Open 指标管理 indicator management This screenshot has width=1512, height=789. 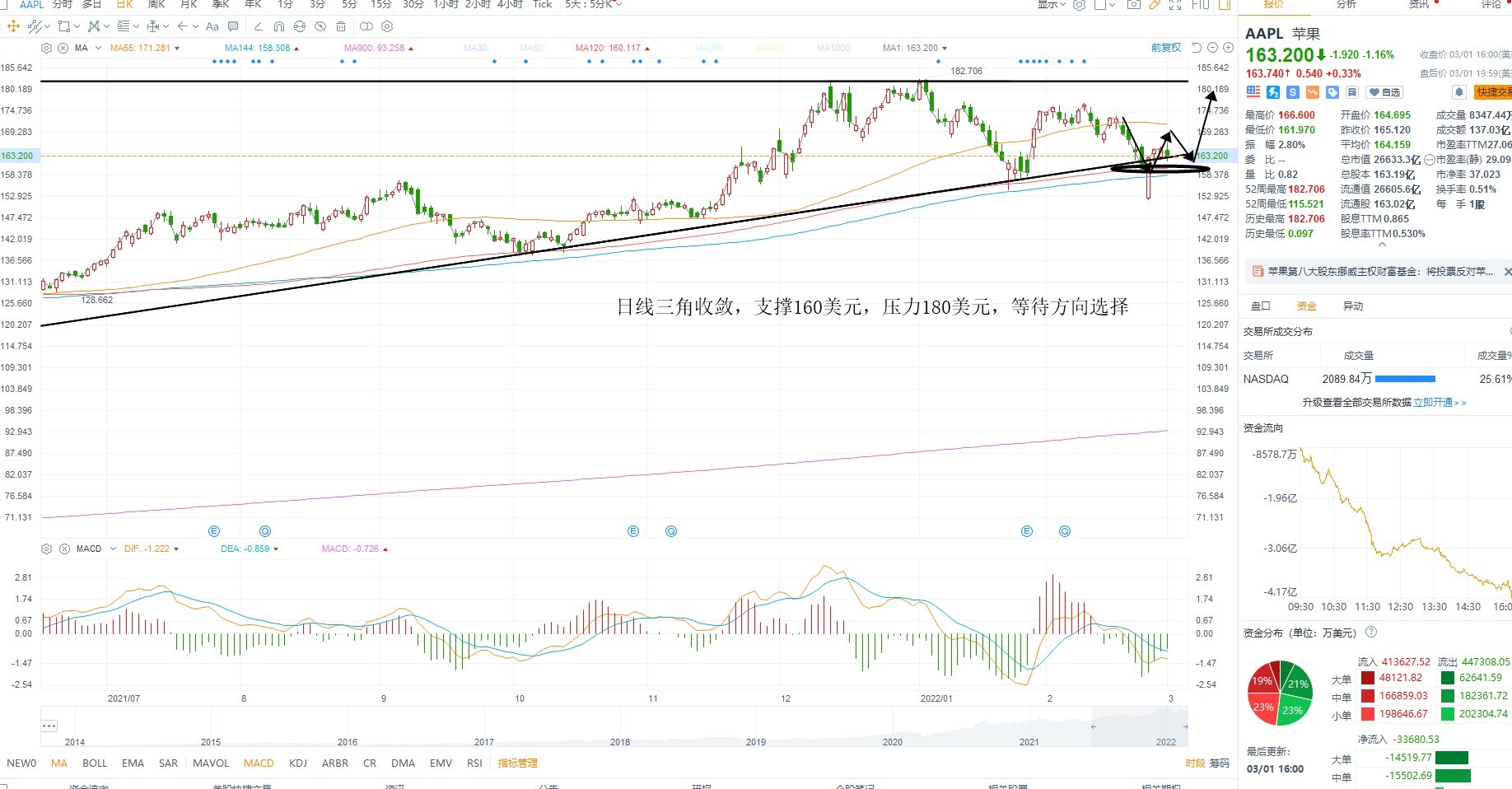pyautogui.click(x=517, y=763)
